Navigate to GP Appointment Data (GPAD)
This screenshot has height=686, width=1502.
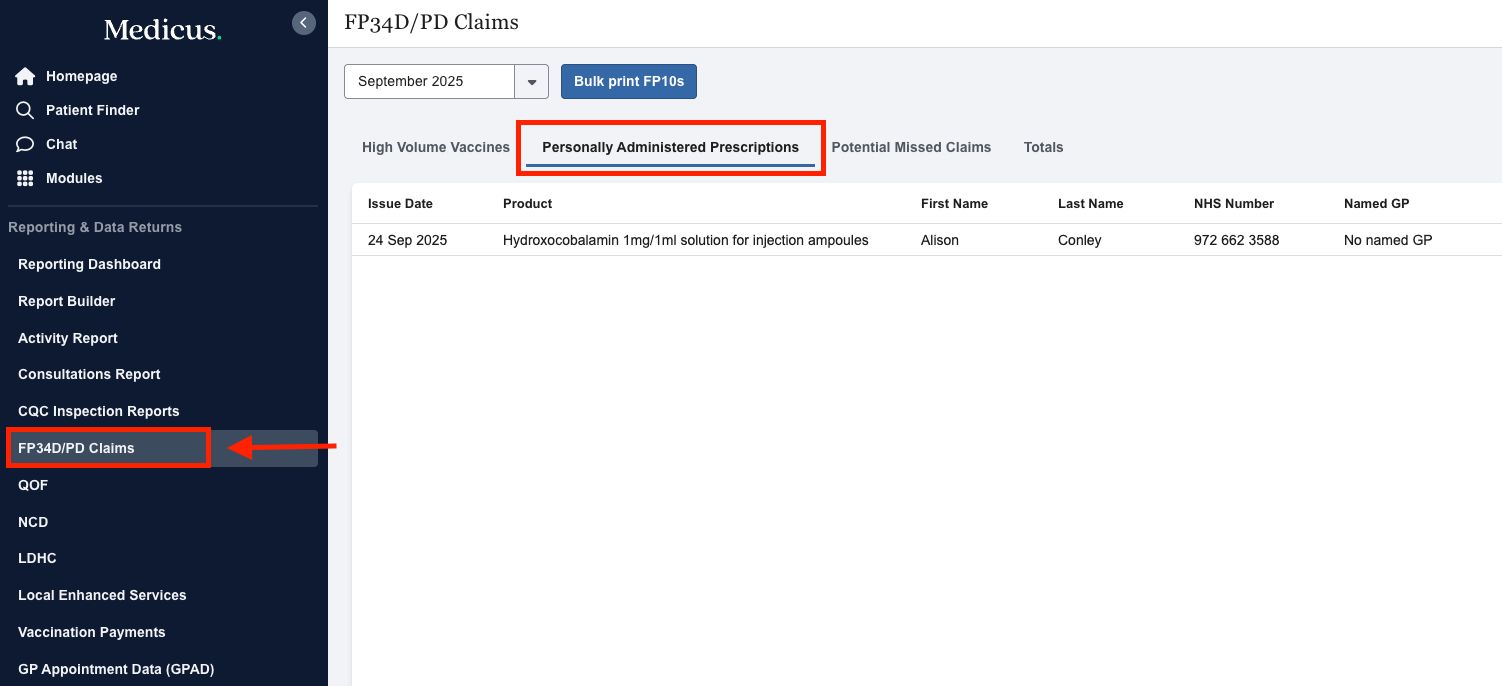click(115, 669)
